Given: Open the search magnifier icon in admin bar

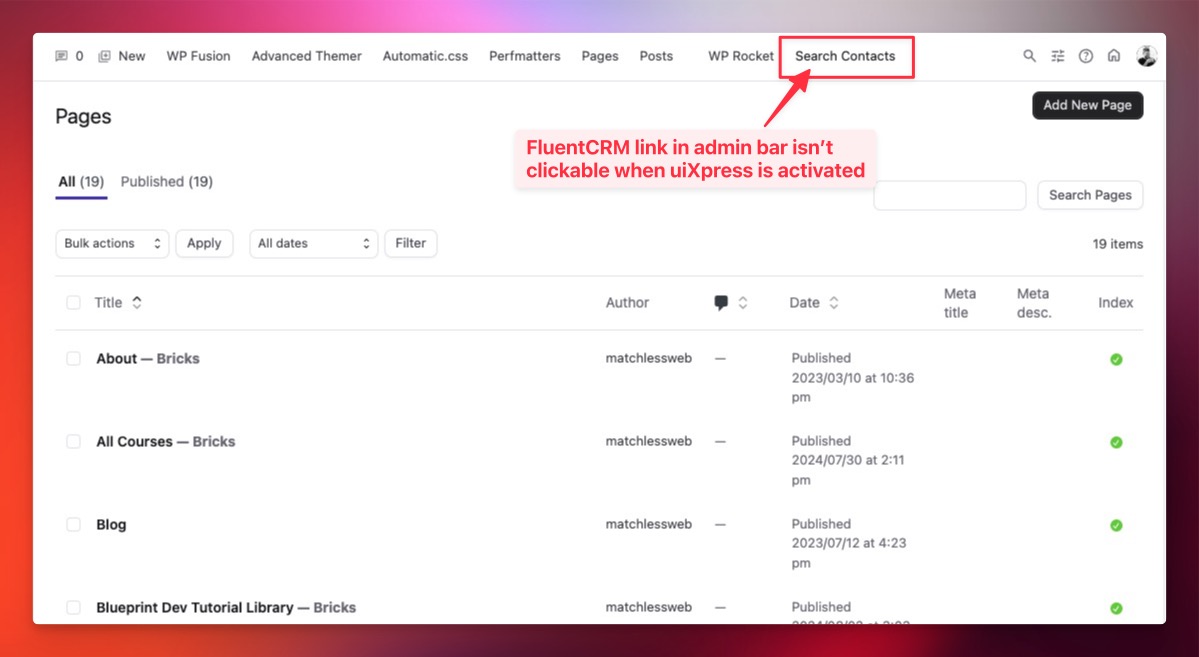Looking at the screenshot, I should [1029, 56].
